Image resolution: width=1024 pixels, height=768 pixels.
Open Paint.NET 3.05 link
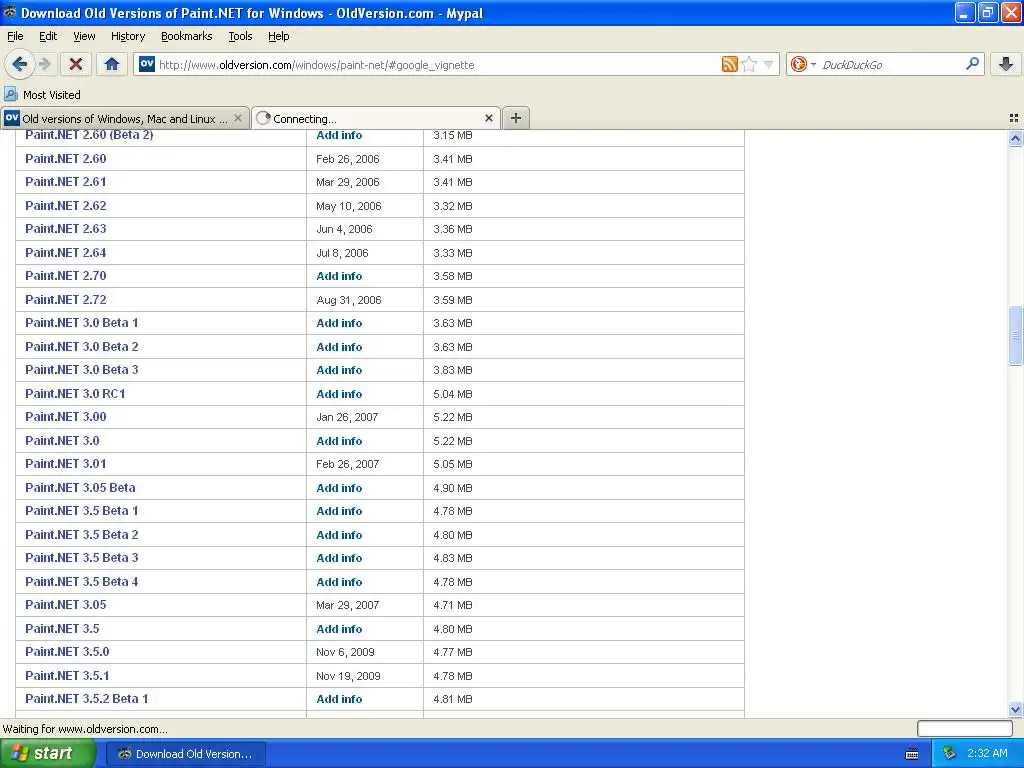tap(66, 605)
